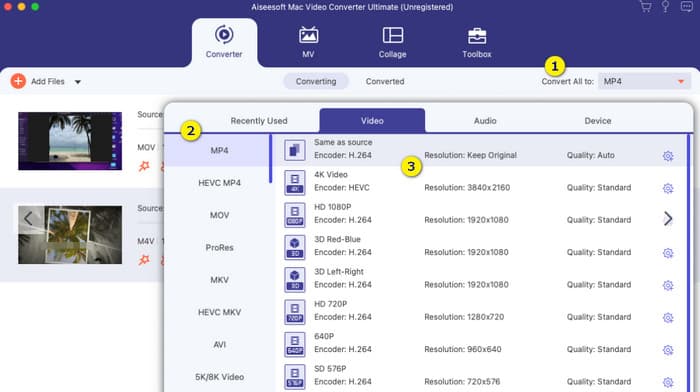
Task: Click the Same as source preset icon
Action: 295,150
